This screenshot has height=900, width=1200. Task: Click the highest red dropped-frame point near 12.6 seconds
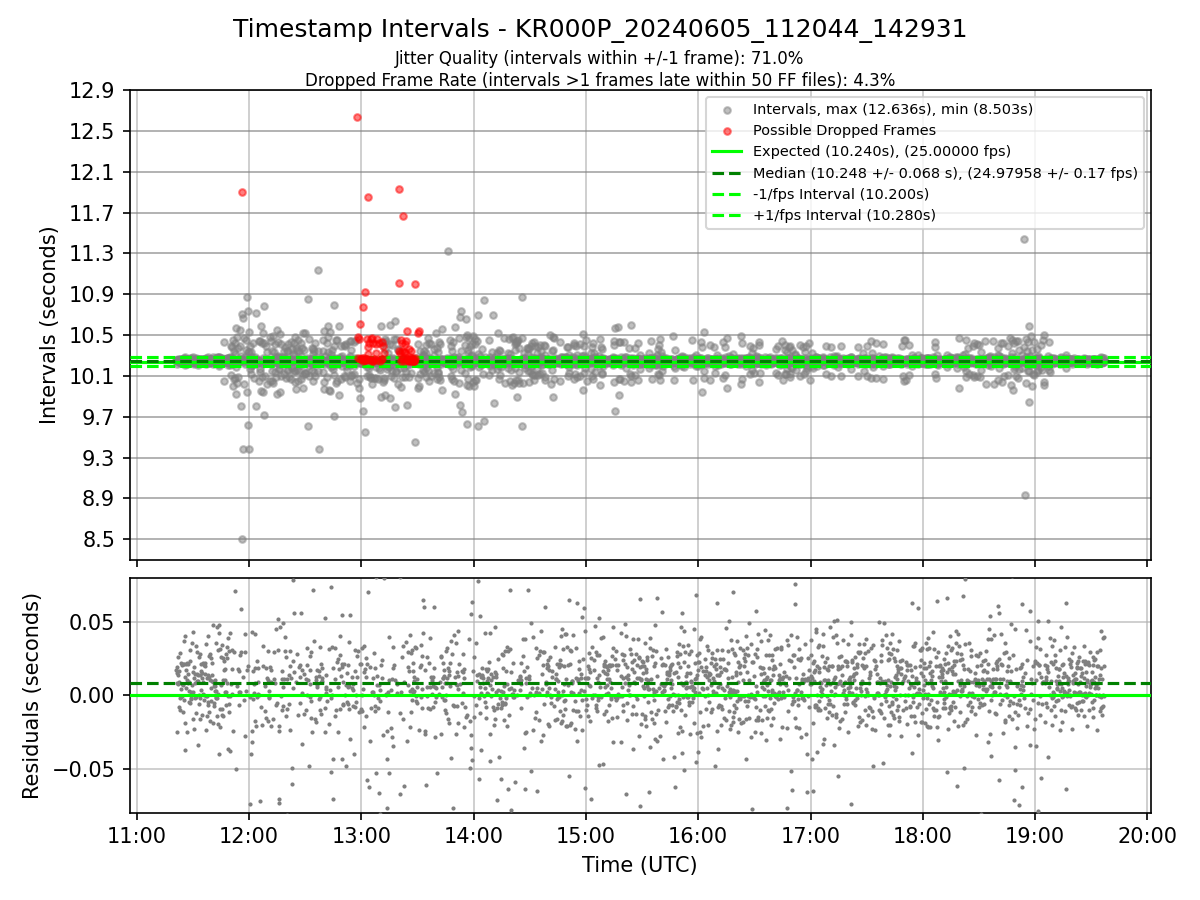coord(357,117)
